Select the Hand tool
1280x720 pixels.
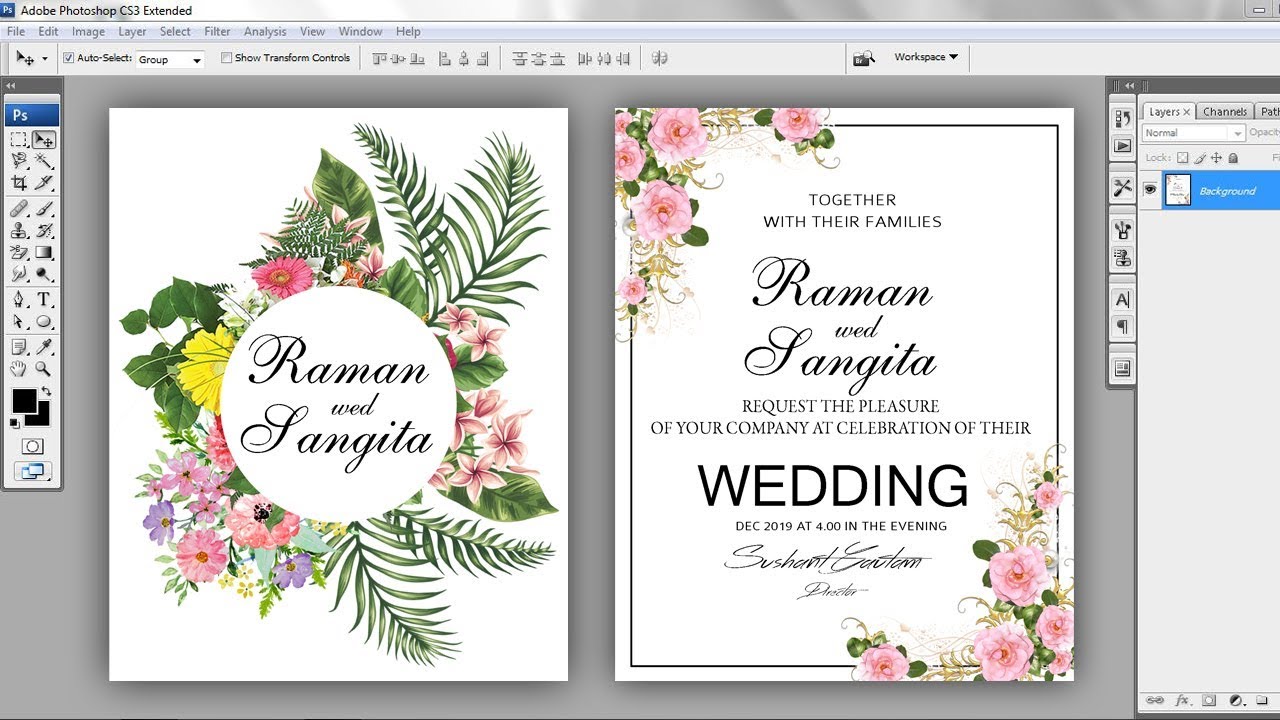coord(19,368)
